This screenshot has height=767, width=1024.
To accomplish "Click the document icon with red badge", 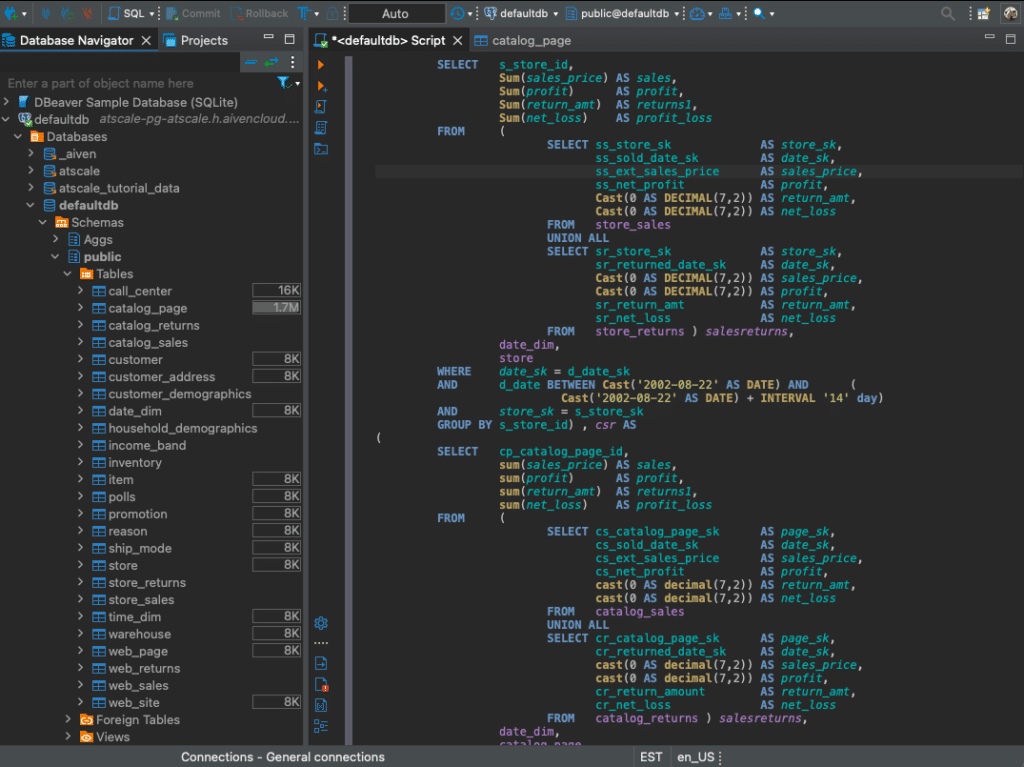I will coord(321,684).
